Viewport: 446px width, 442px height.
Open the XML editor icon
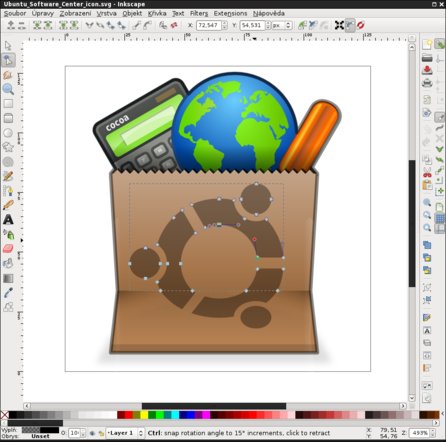point(427,356)
